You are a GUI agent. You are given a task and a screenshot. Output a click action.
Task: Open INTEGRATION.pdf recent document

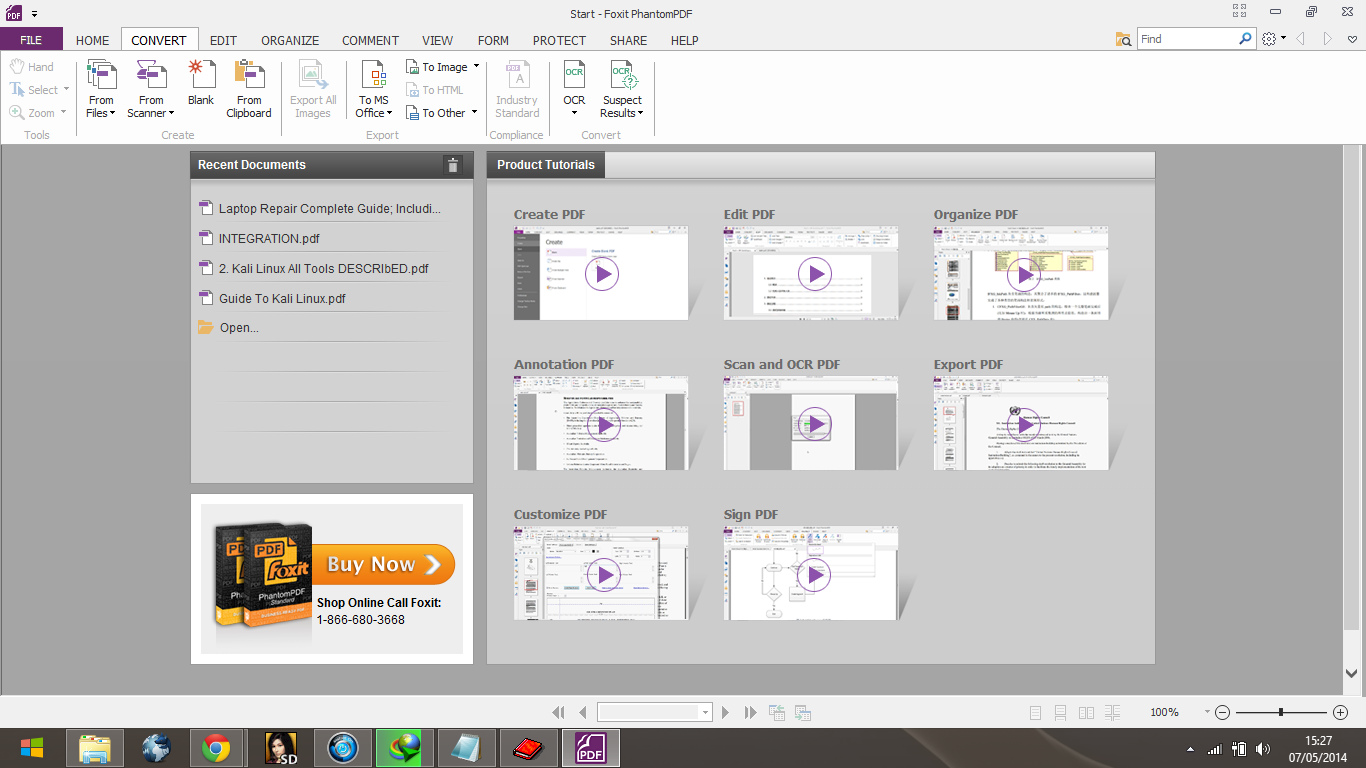pos(269,238)
